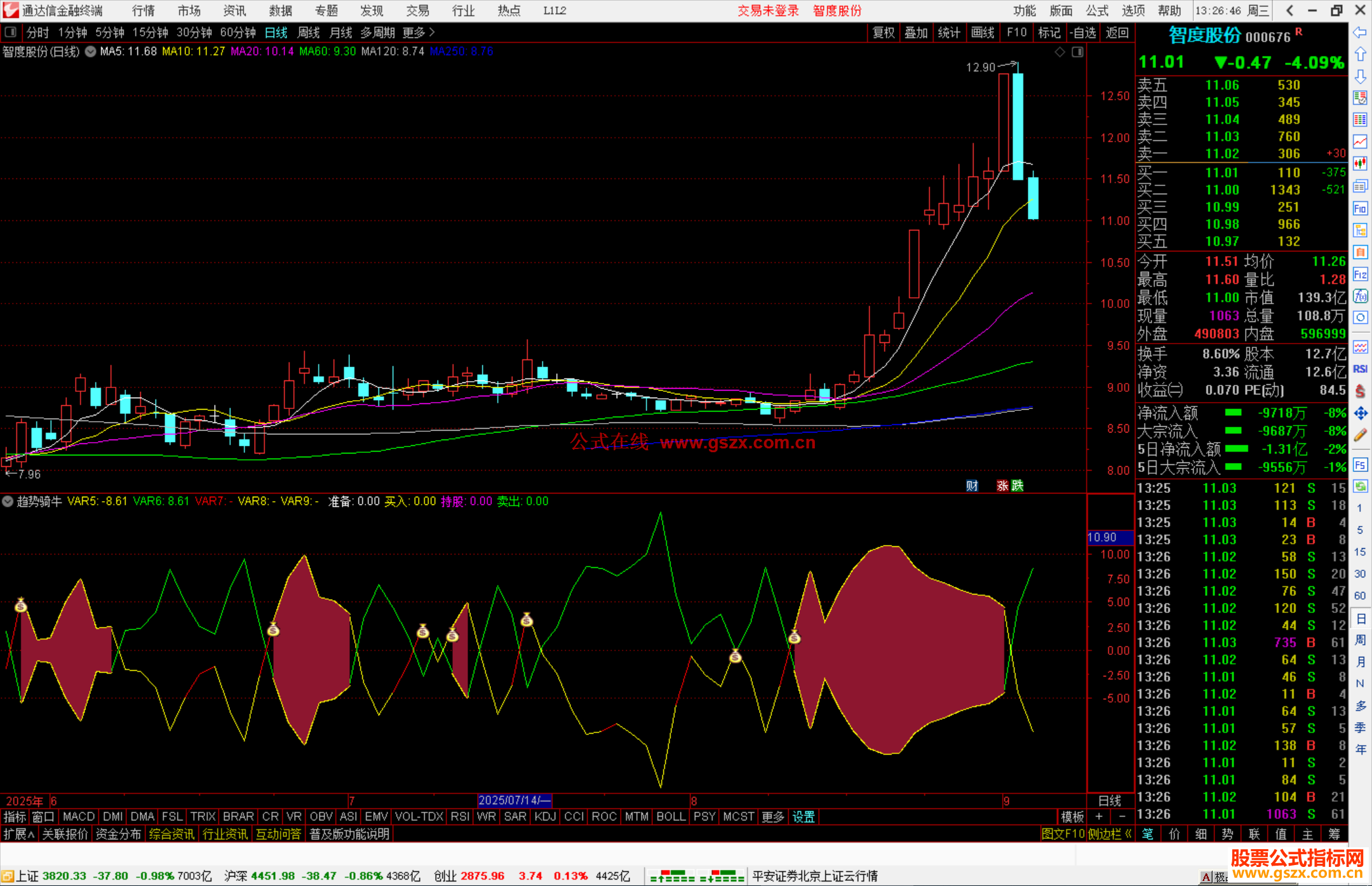The height and width of the screenshot is (886, 1372).
Task: Select the blue four-way move arrows icon
Action: click(1360, 413)
